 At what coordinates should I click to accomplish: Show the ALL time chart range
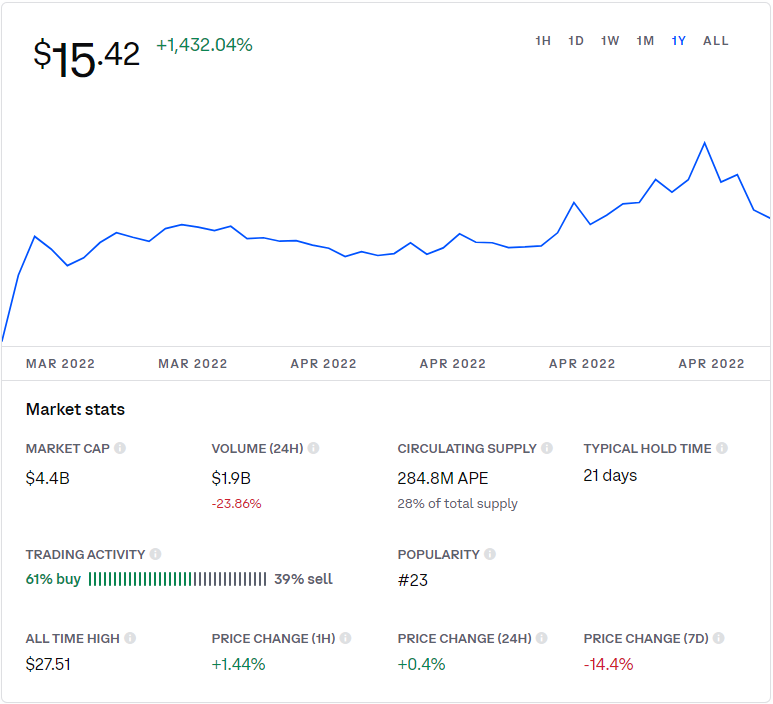pyautogui.click(x=716, y=41)
